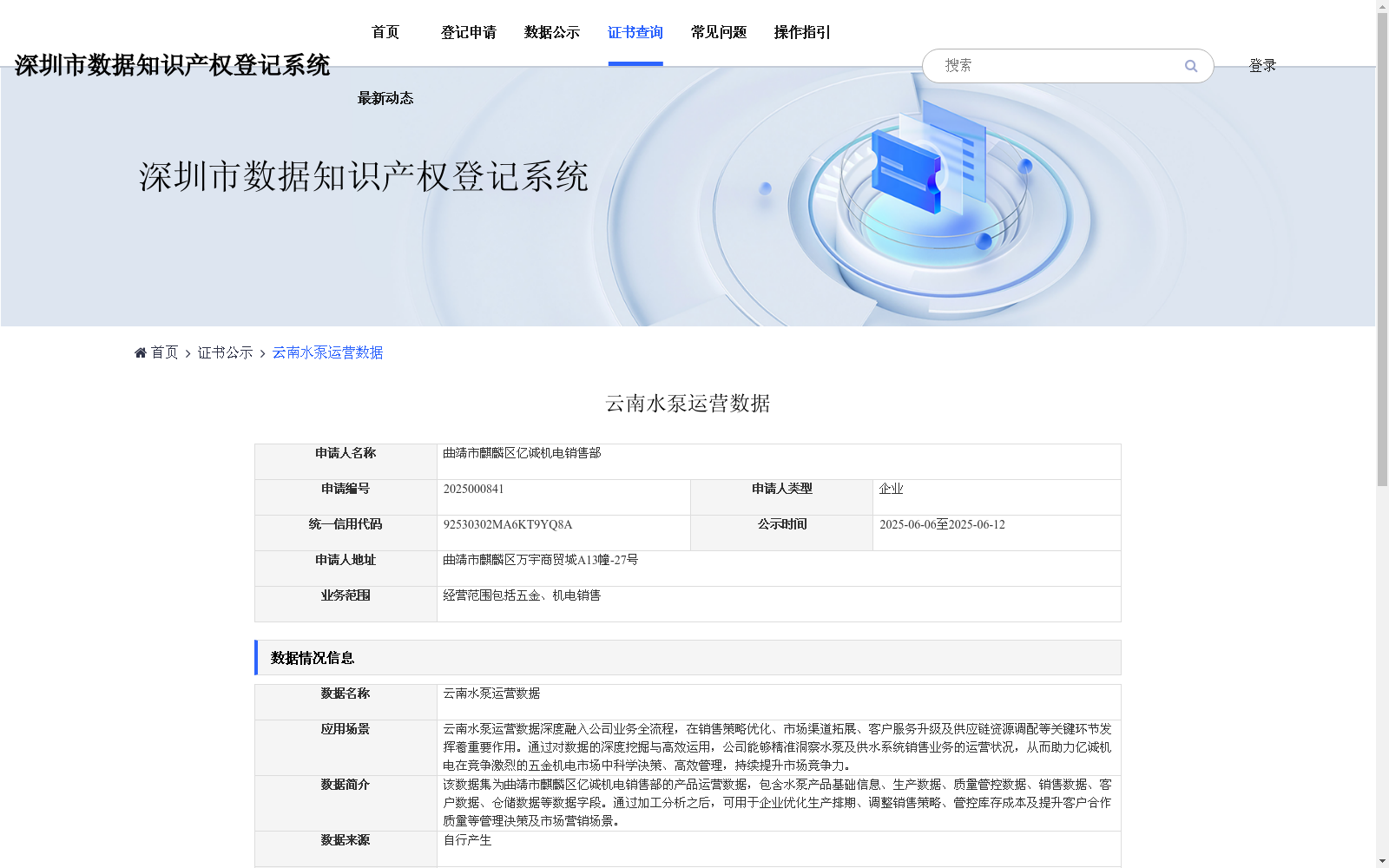The height and width of the screenshot is (868, 1389).
Task: Click the 数据简介 label cell
Action: 346,803
